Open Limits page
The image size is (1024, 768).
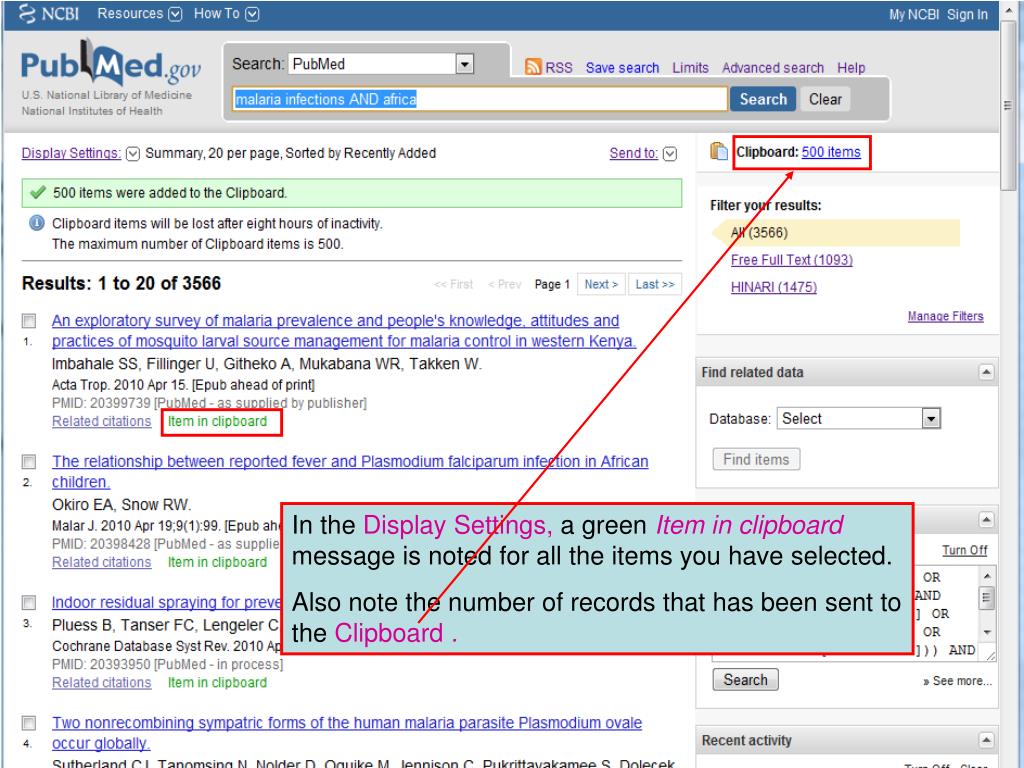coord(690,68)
